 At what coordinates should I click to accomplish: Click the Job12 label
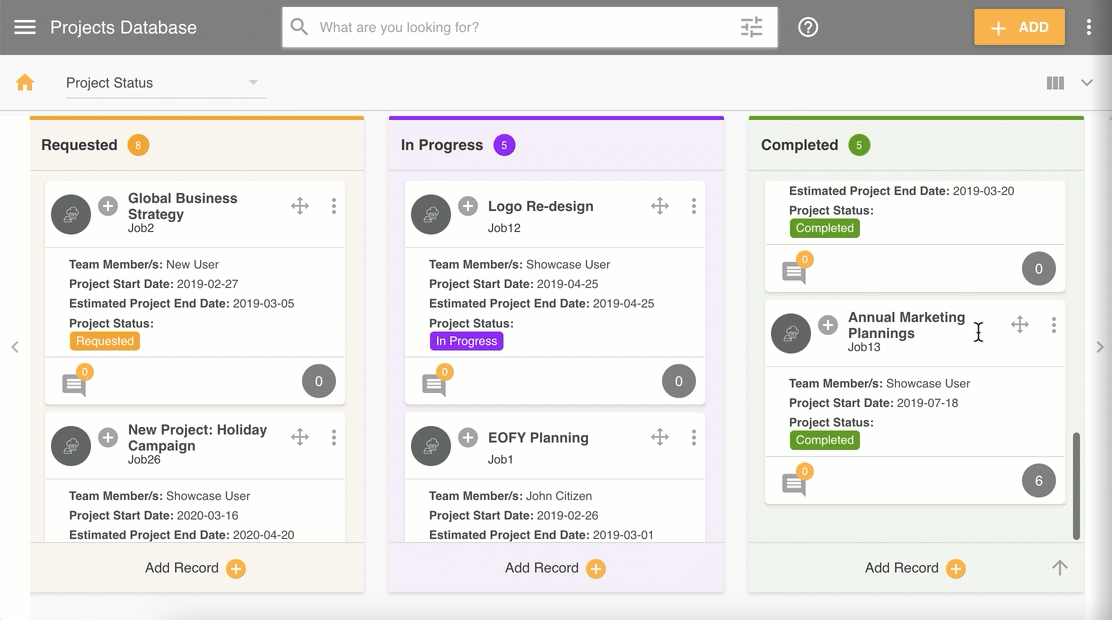pyautogui.click(x=504, y=228)
